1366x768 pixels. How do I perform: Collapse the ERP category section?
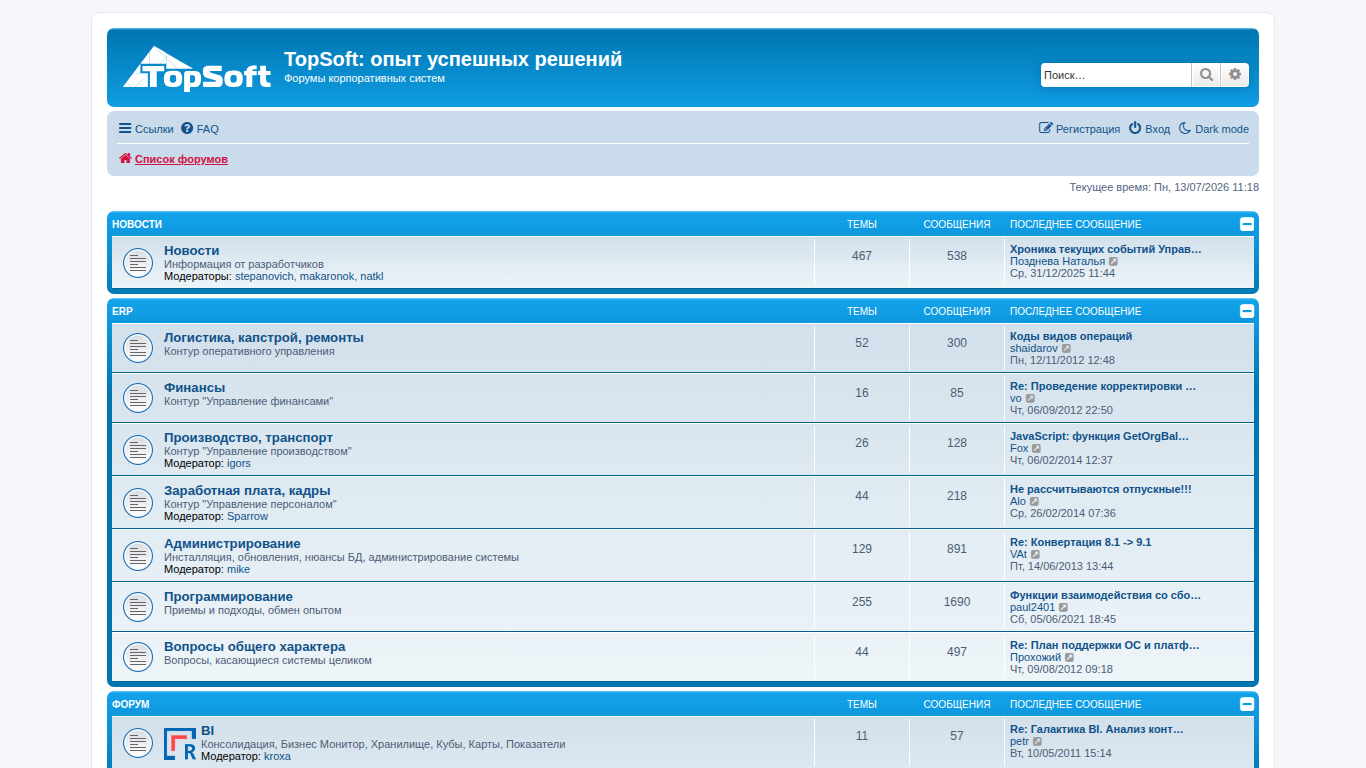coord(1247,311)
